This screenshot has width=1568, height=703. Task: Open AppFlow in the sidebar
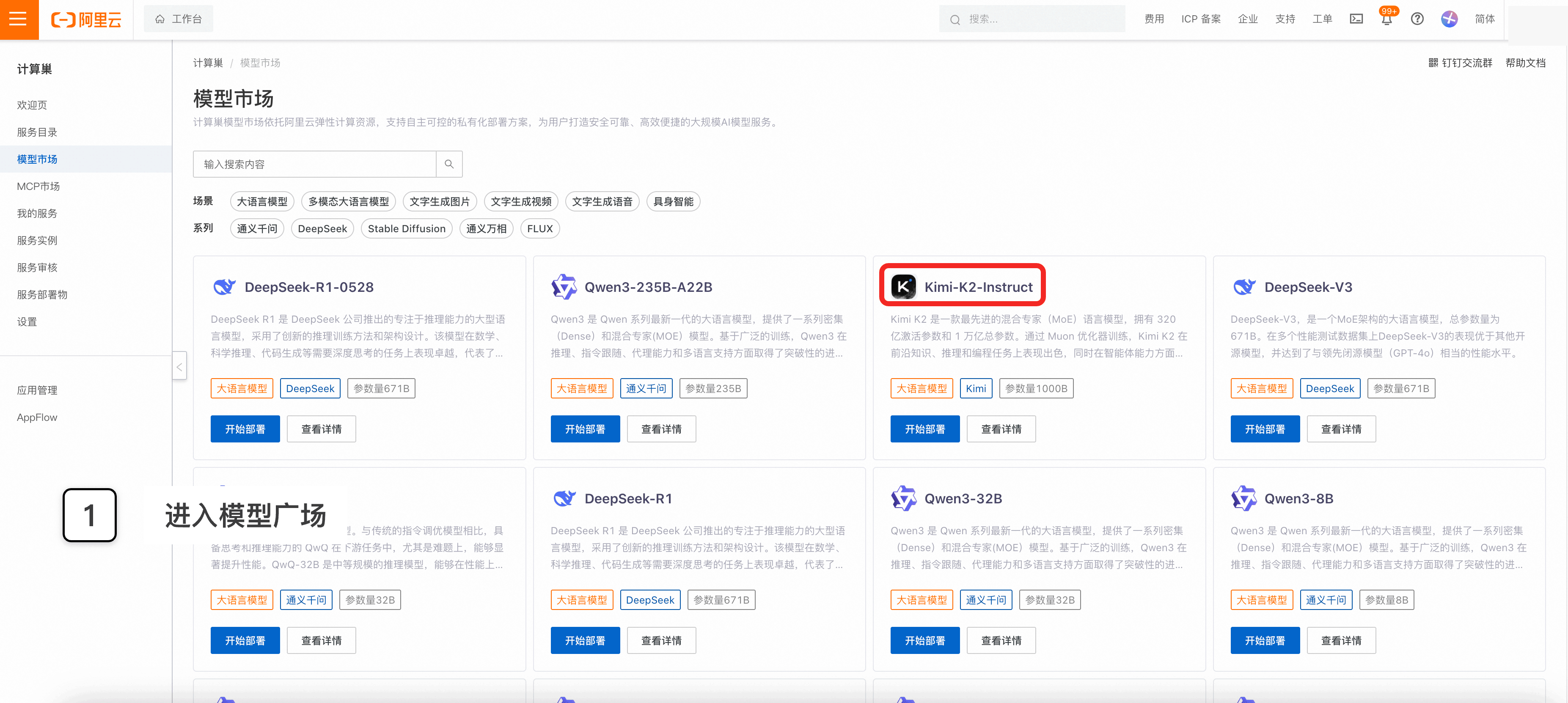pyautogui.click(x=36, y=417)
